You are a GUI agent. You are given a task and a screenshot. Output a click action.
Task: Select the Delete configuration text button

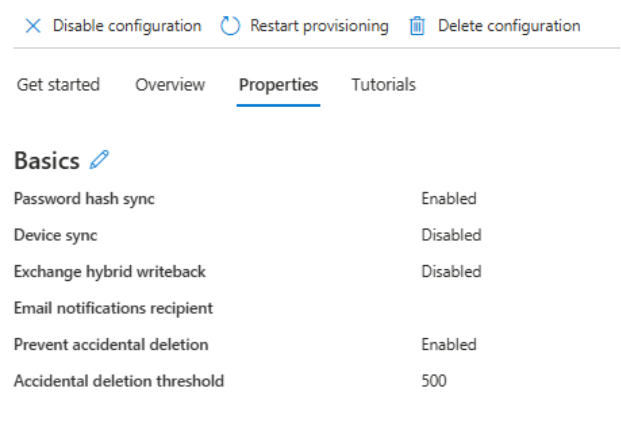pyautogui.click(x=509, y=26)
